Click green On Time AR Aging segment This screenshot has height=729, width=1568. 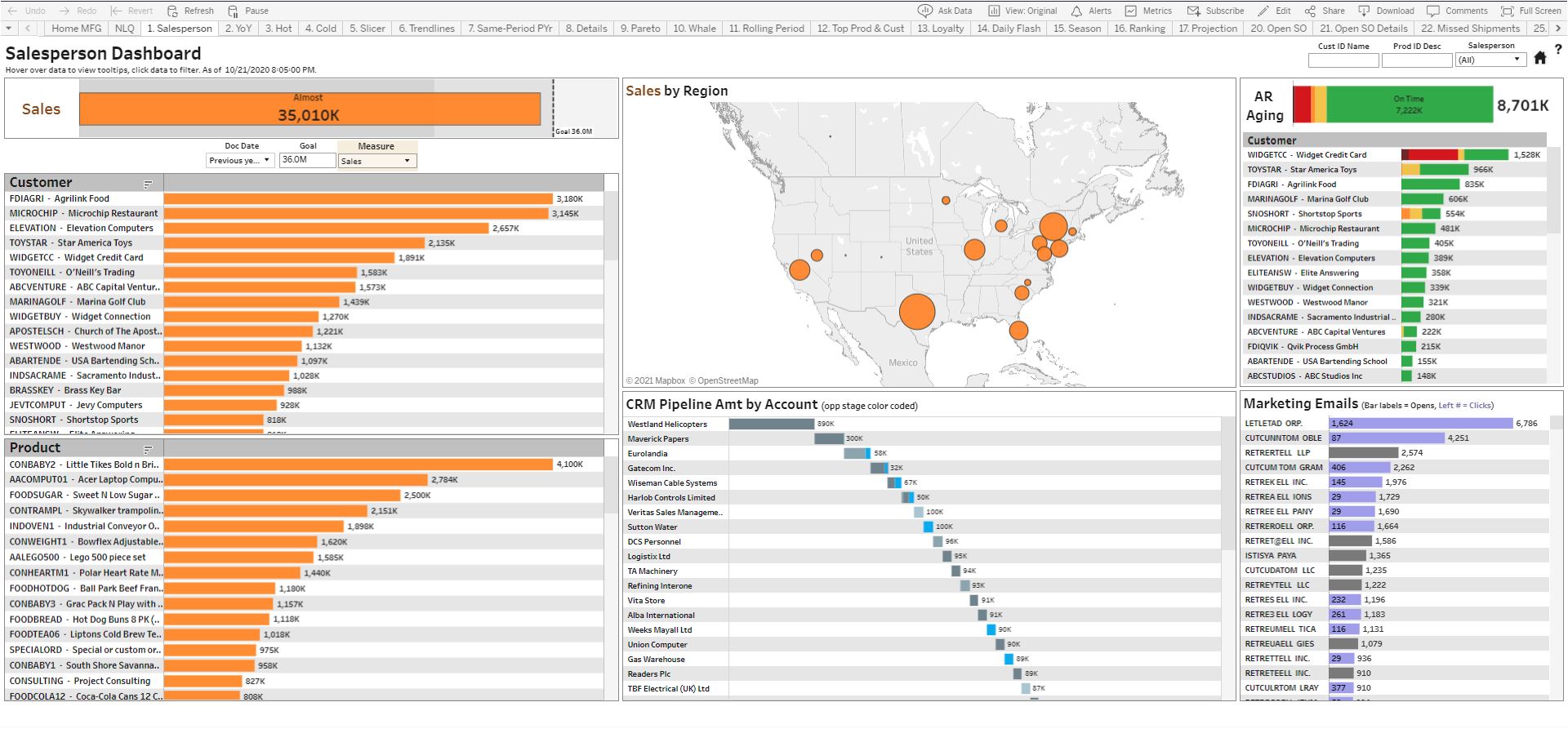(1409, 104)
